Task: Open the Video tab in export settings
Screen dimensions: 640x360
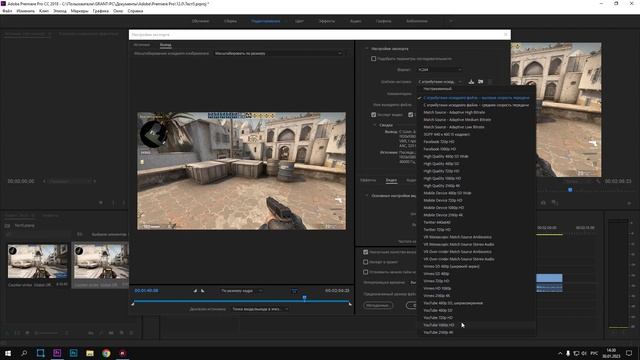Action: pos(391,180)
